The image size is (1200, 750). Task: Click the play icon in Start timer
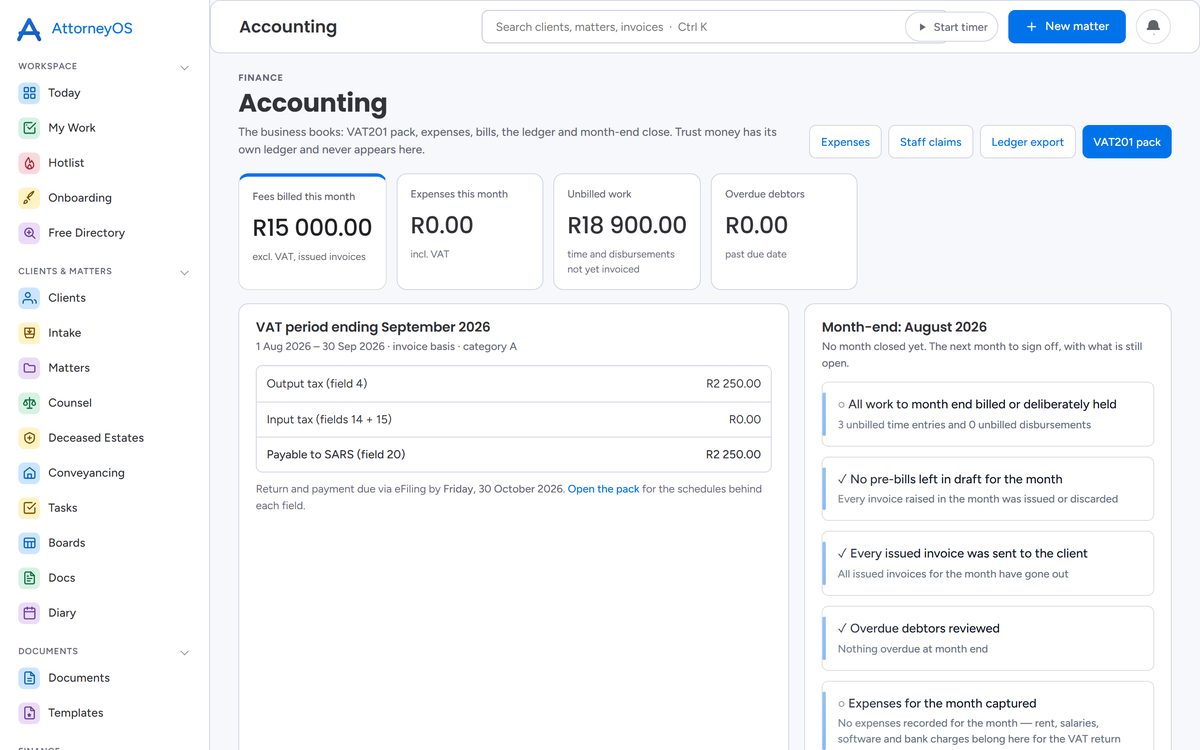(923, 27)
